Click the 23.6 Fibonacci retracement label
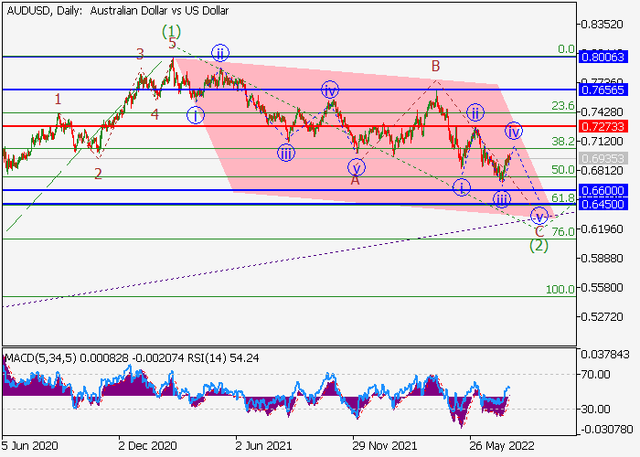 coord(562,106)
